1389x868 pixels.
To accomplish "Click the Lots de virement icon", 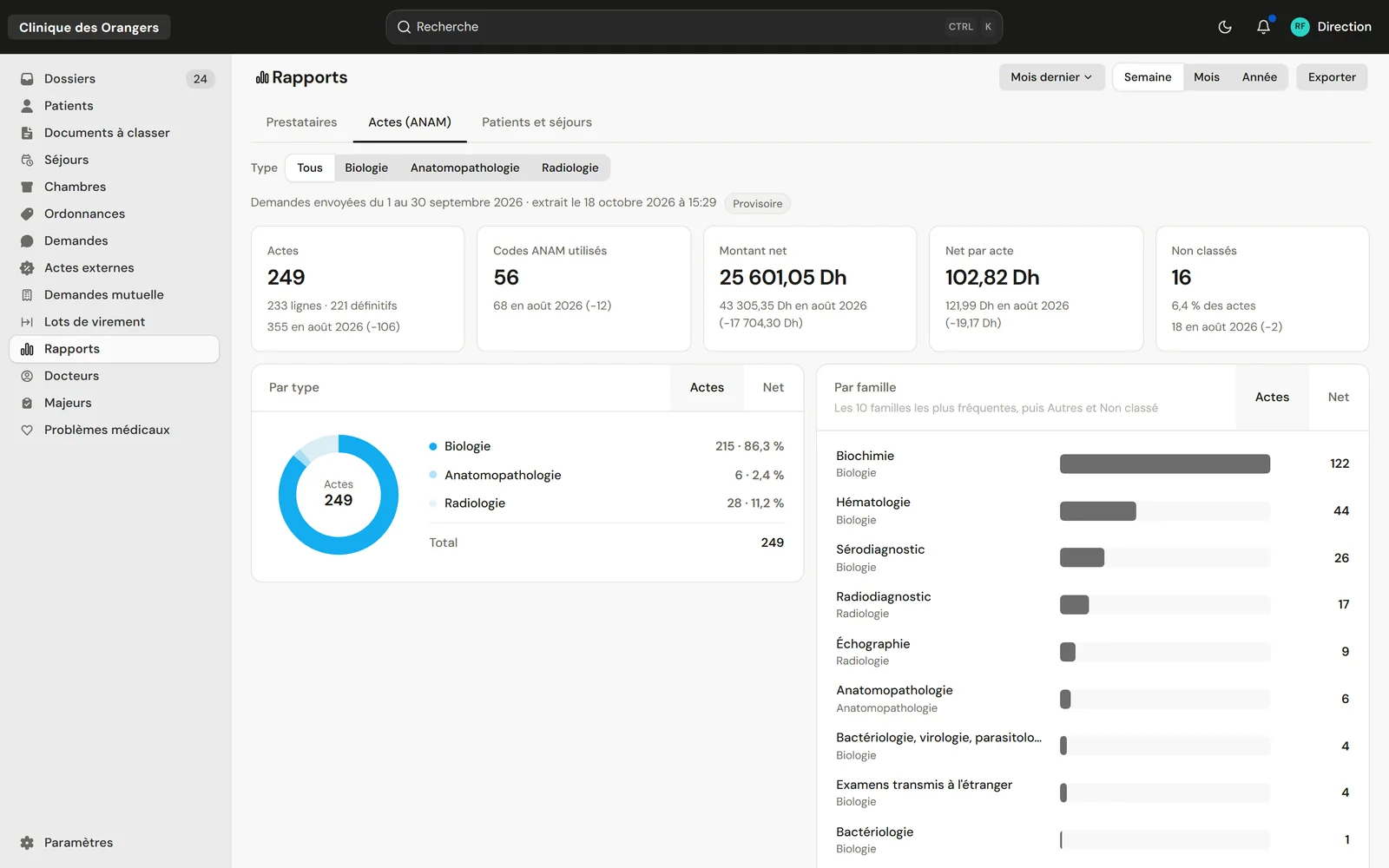I will click(27, 322).
